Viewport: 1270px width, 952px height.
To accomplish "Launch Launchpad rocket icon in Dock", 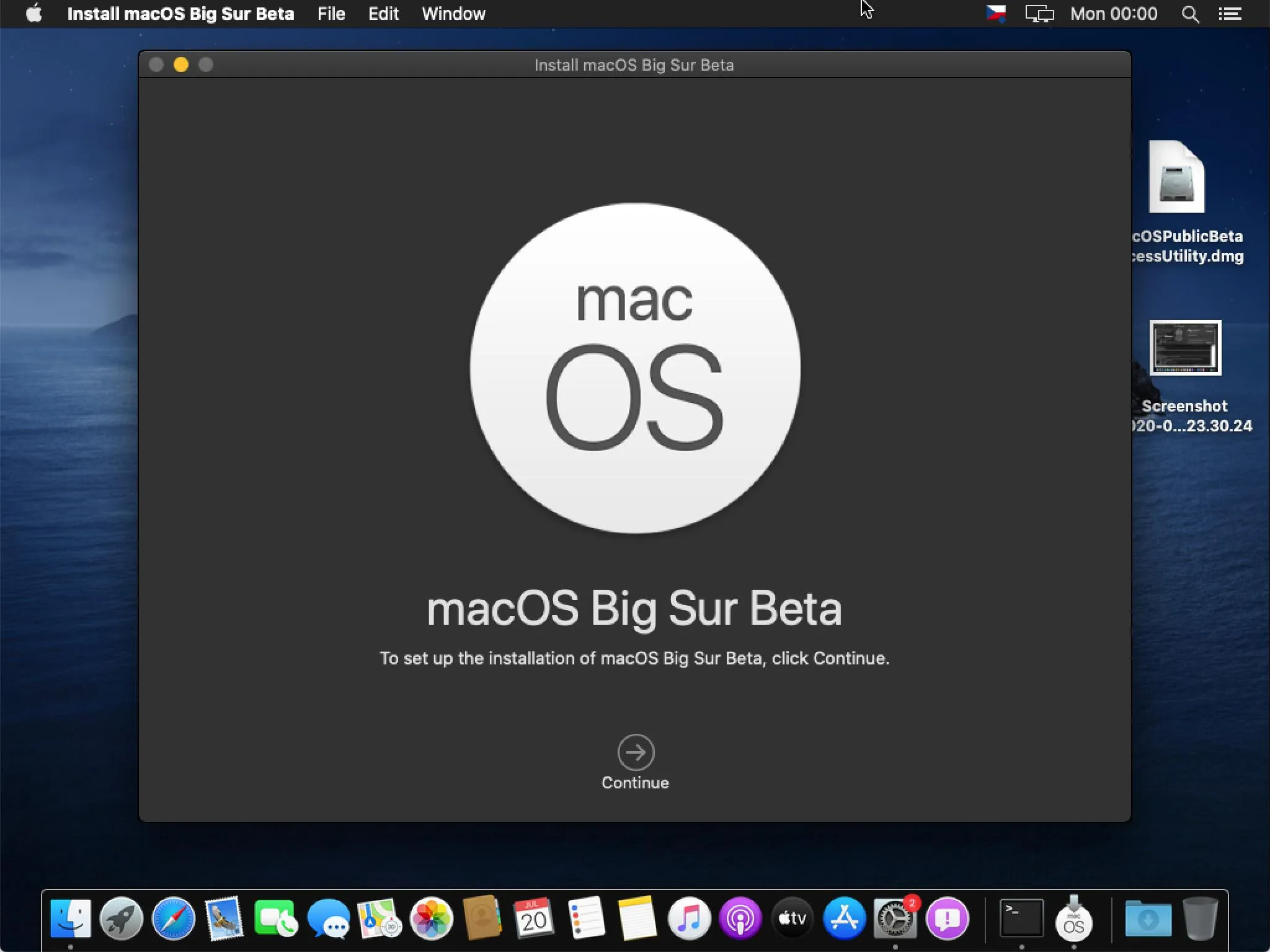I will click(122, 918).
